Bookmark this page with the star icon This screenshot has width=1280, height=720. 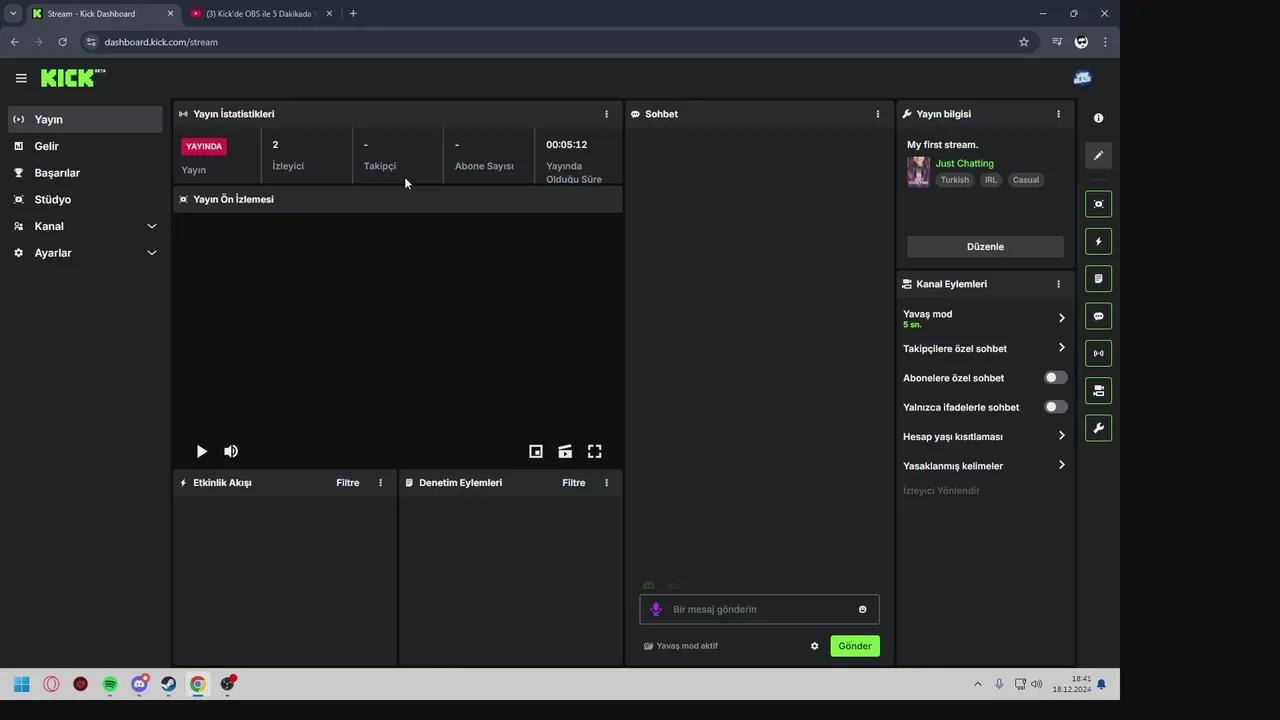1024,42
